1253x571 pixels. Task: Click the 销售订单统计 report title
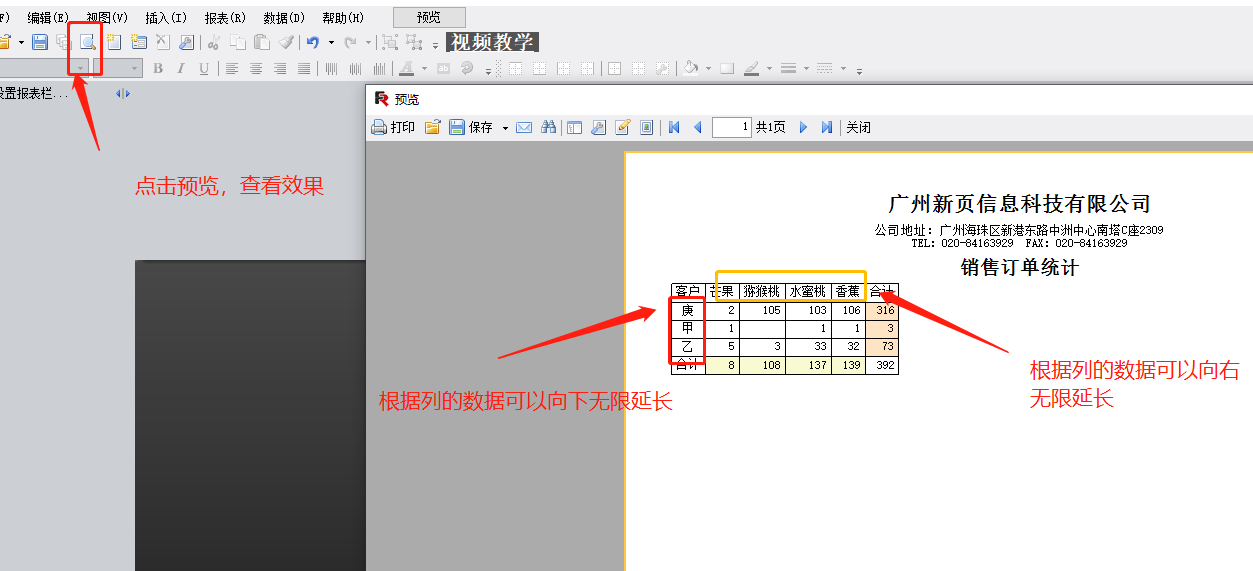(1019, 267)
